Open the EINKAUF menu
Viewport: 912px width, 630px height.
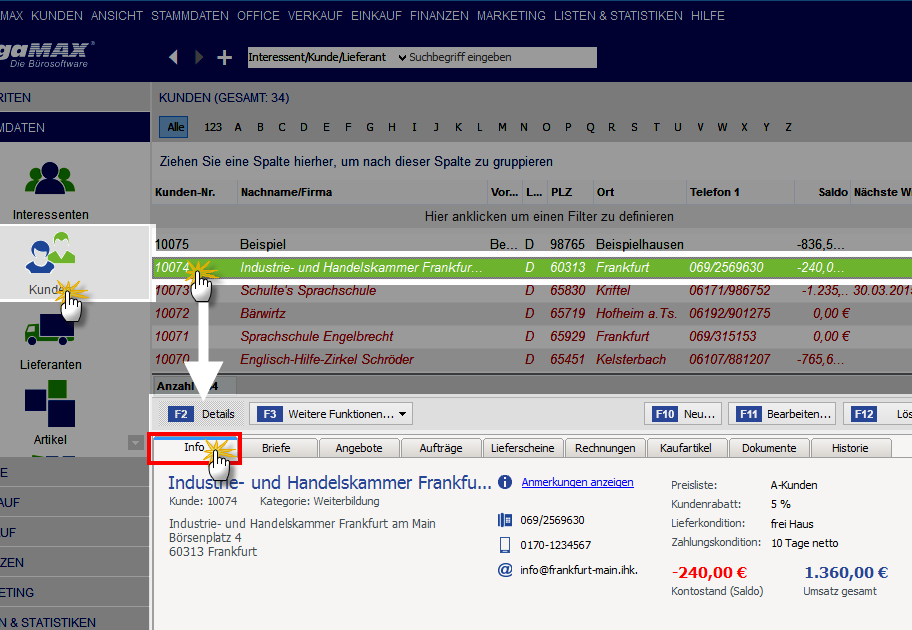376,16
